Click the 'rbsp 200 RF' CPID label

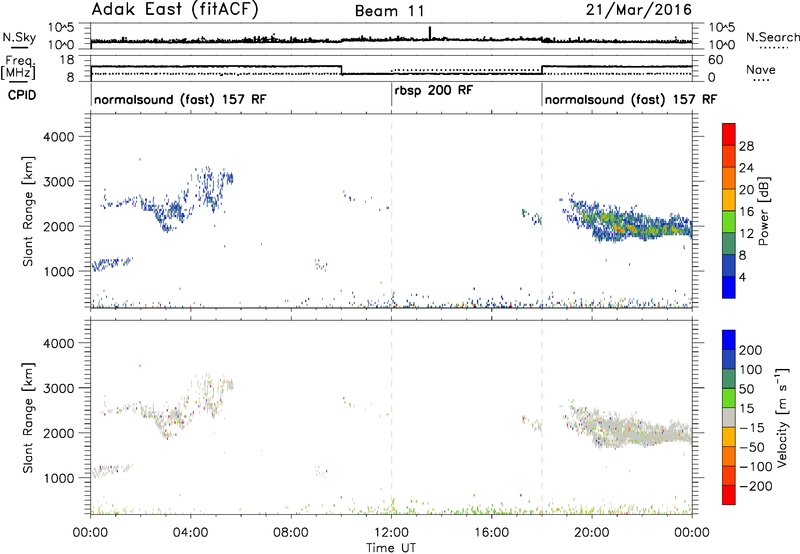coord(434,91)
